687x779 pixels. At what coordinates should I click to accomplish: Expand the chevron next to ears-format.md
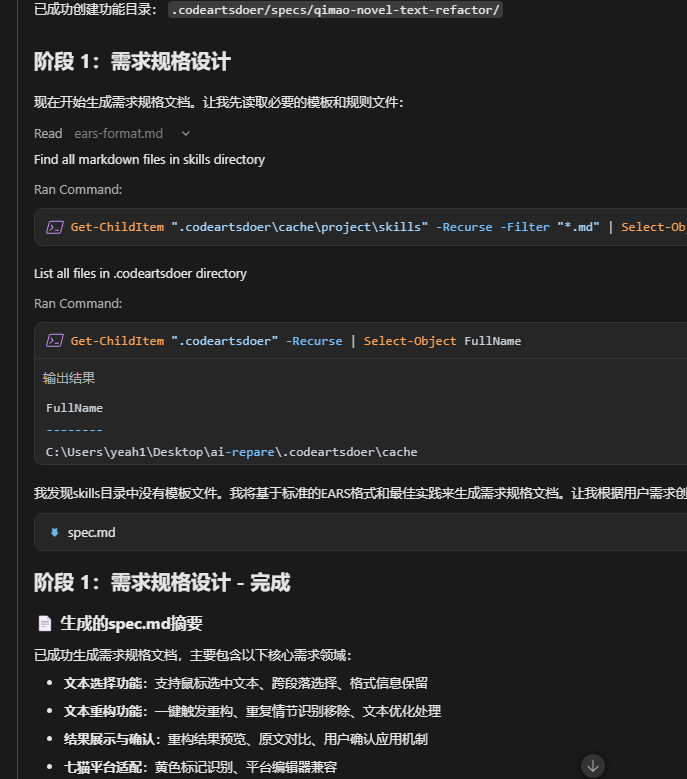pyautogui.click(x=185, y=134)
